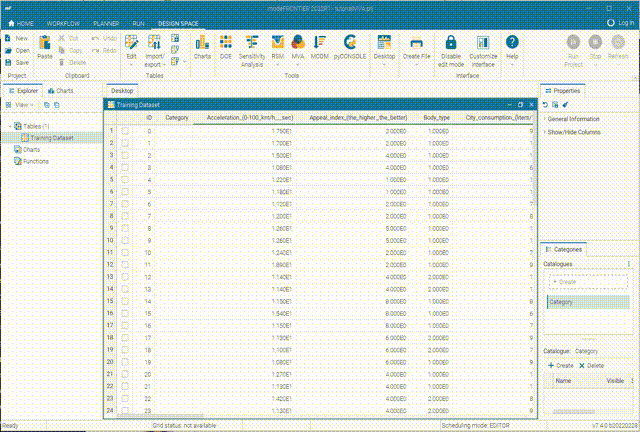Tick checkbox for row ID 1
The height and width of the screenshot is (432, 640).
[125, 143]
